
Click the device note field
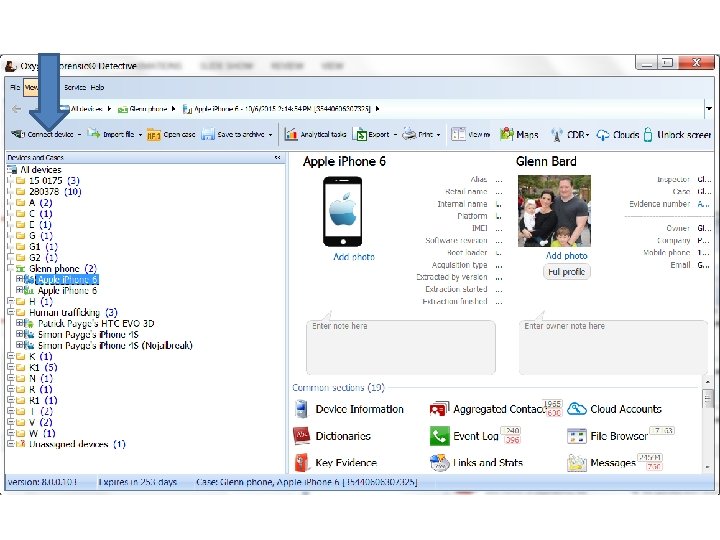(x=401, y=347)
